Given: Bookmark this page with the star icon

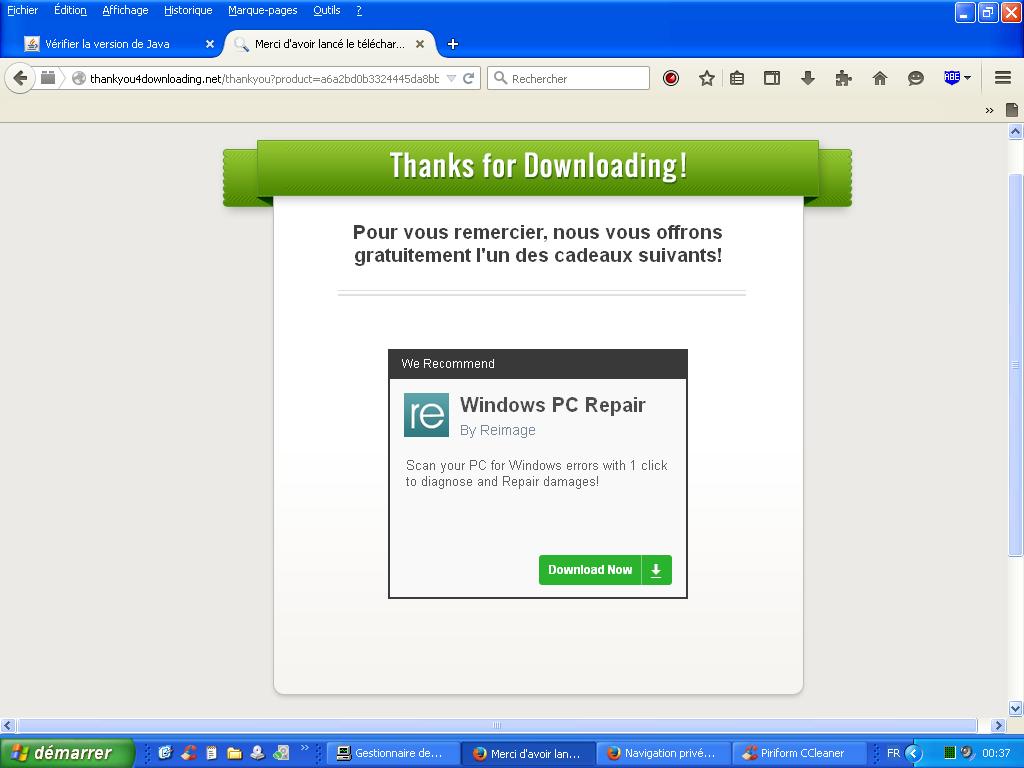Looking at the screenshot, I should point(707,78).
